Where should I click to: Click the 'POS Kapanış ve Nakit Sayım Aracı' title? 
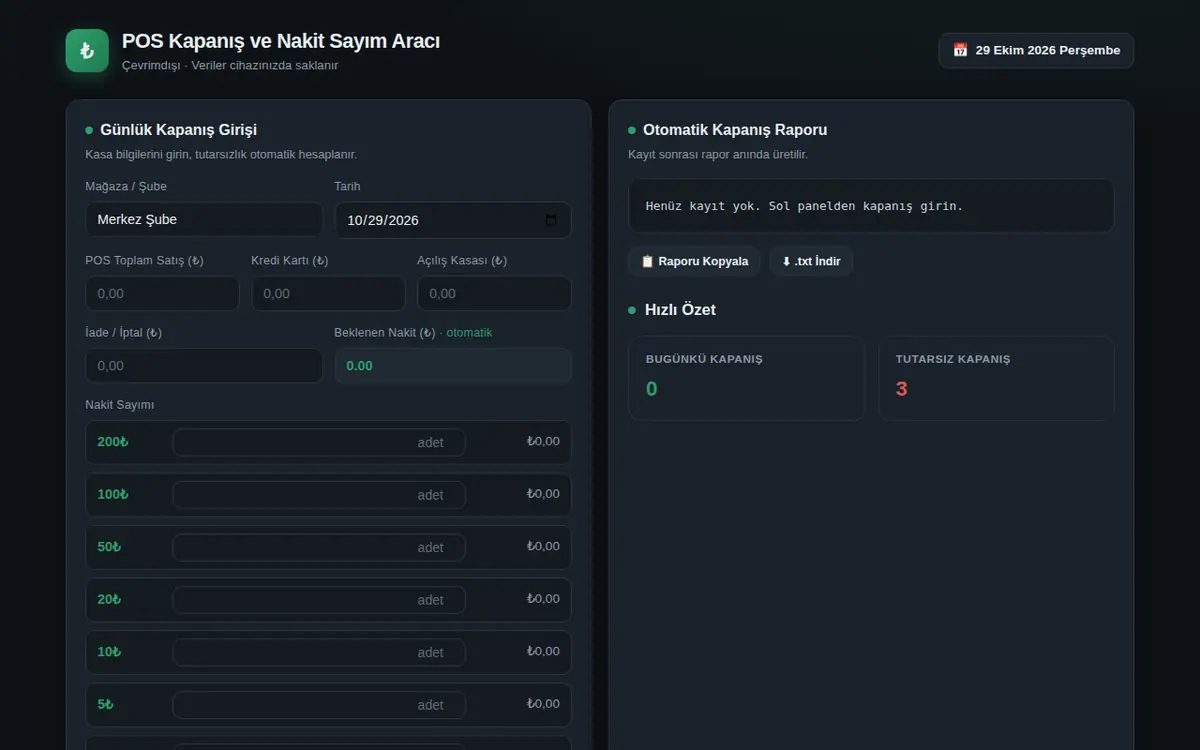click(281, 41)
